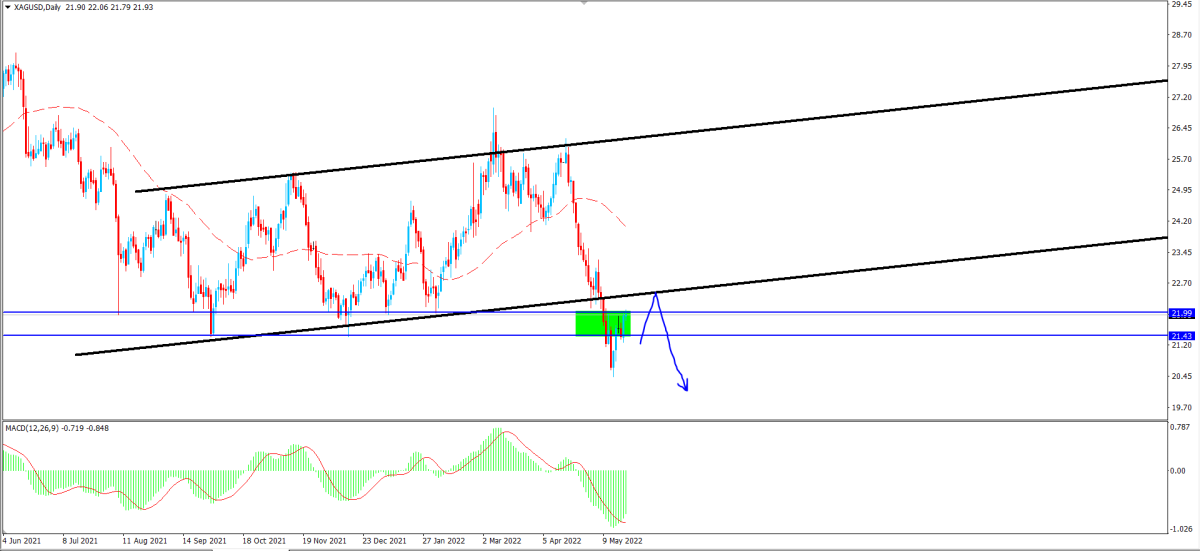Image resolution: width=1200 pixels, height=551 pixels.
Task: Click the 24.95 price scale value
Action: click(x=1181, y=190)
